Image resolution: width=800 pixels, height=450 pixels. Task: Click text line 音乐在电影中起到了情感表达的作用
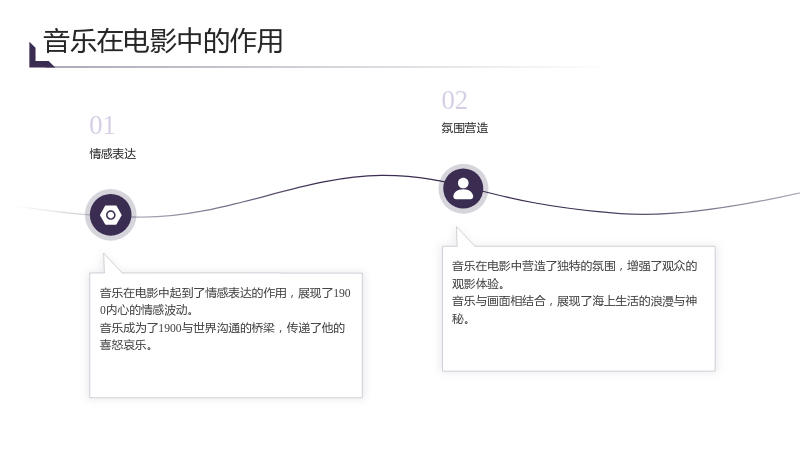193,293
